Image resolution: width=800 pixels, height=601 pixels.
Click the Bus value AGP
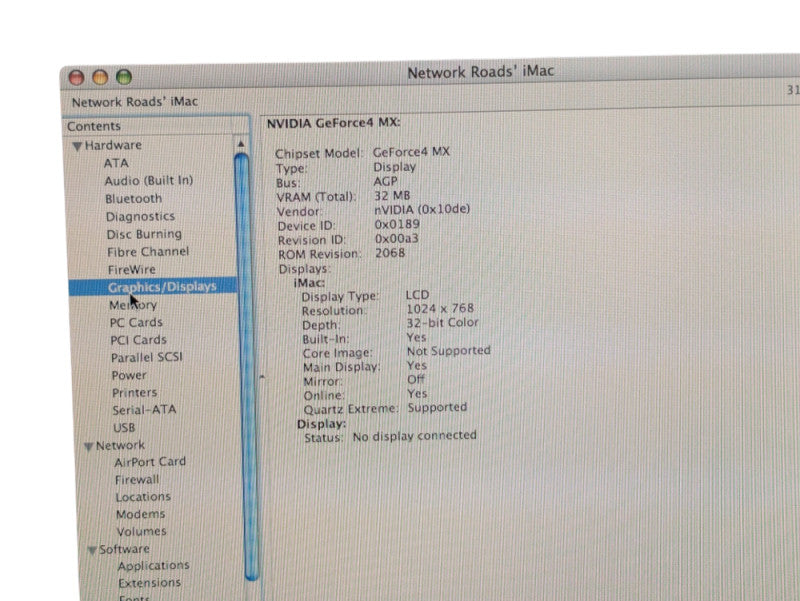point(385,182)
